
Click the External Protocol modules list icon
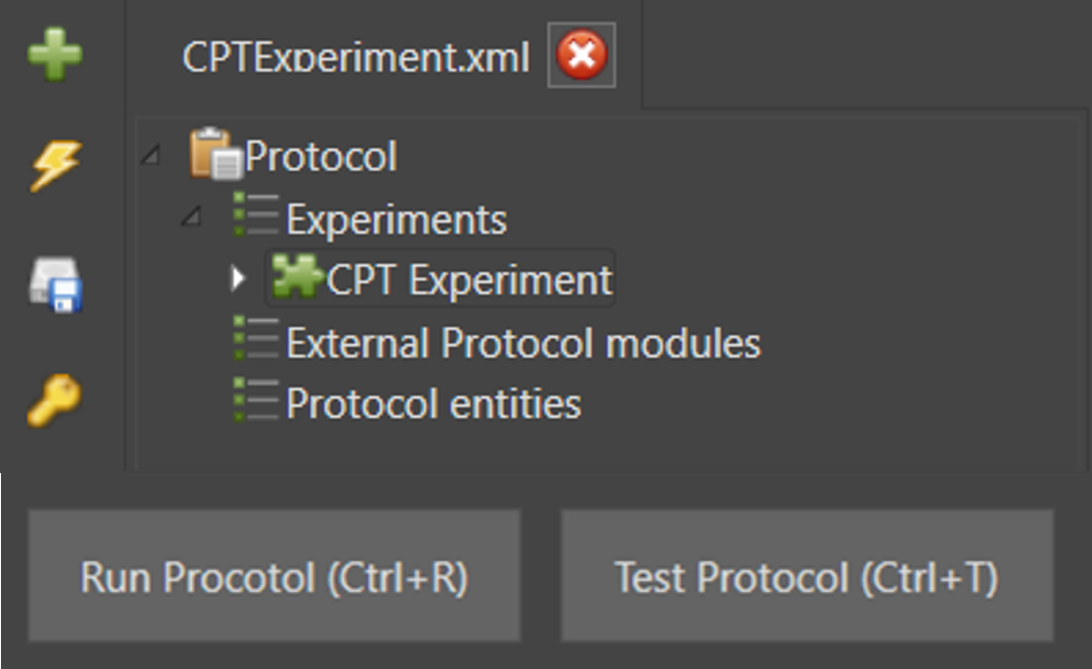coord(256,340)
